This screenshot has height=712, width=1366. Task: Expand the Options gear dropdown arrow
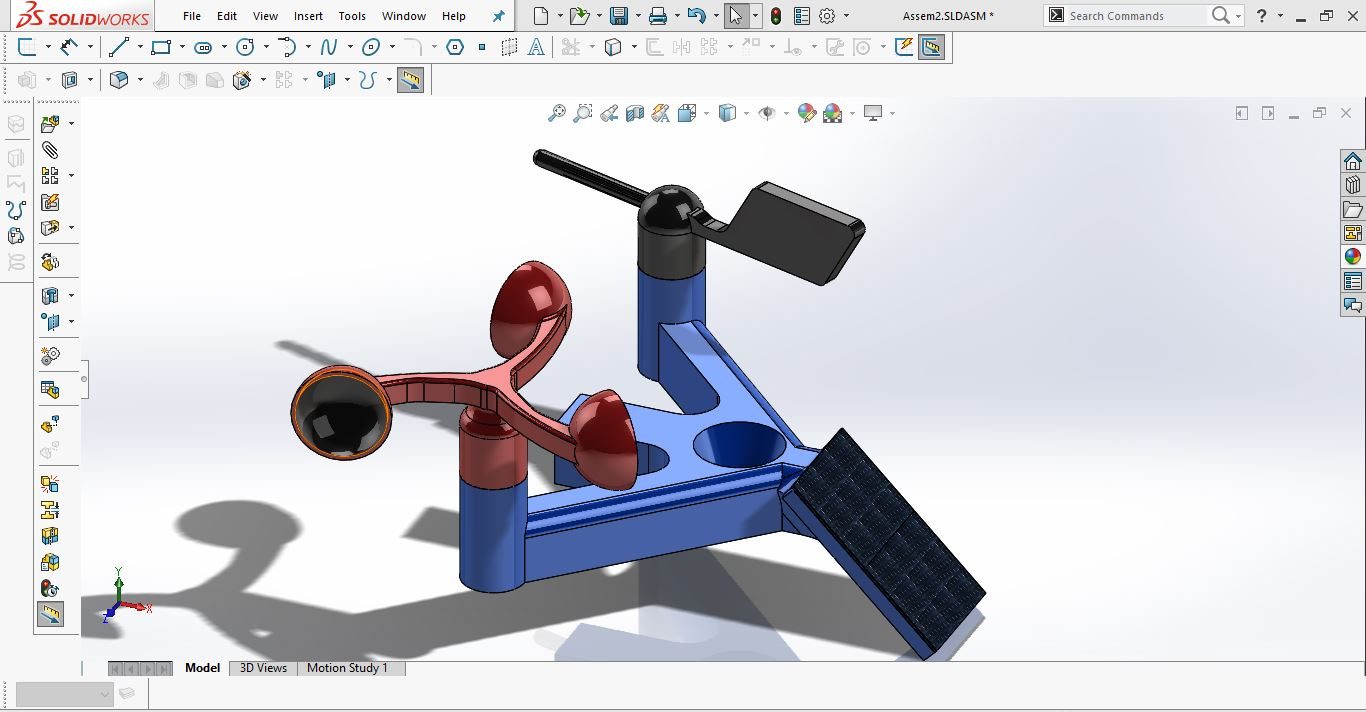[x=846, y=16]
